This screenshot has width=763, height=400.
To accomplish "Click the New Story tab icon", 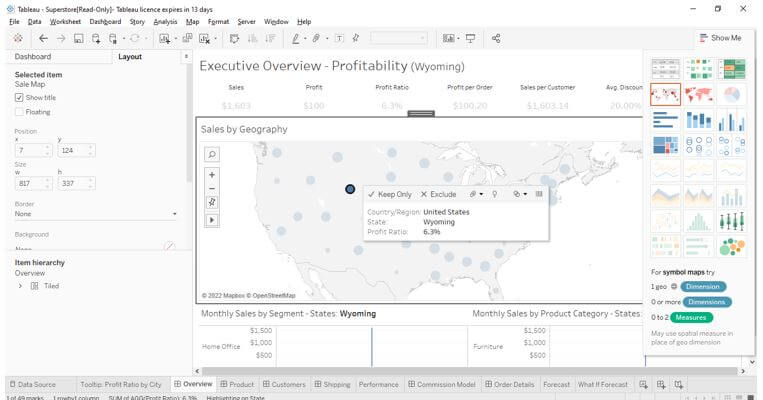I will tap(679, 384).
